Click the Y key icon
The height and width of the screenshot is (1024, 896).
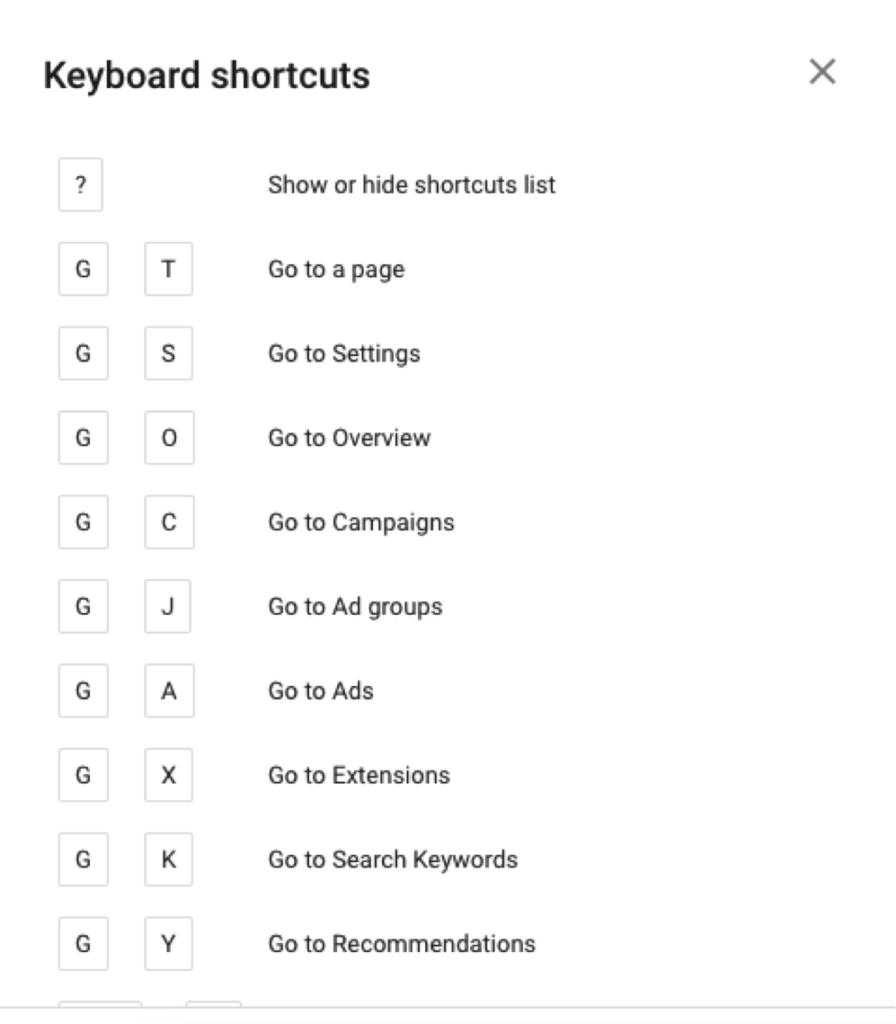(168, 944)
